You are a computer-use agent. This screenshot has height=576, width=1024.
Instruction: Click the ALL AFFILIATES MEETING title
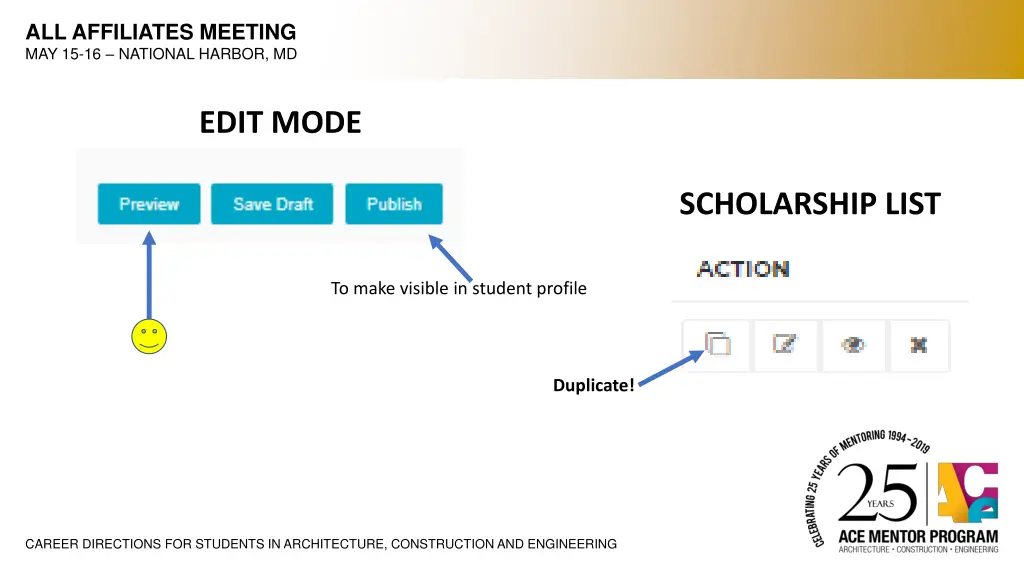click(x=161, y=32)
